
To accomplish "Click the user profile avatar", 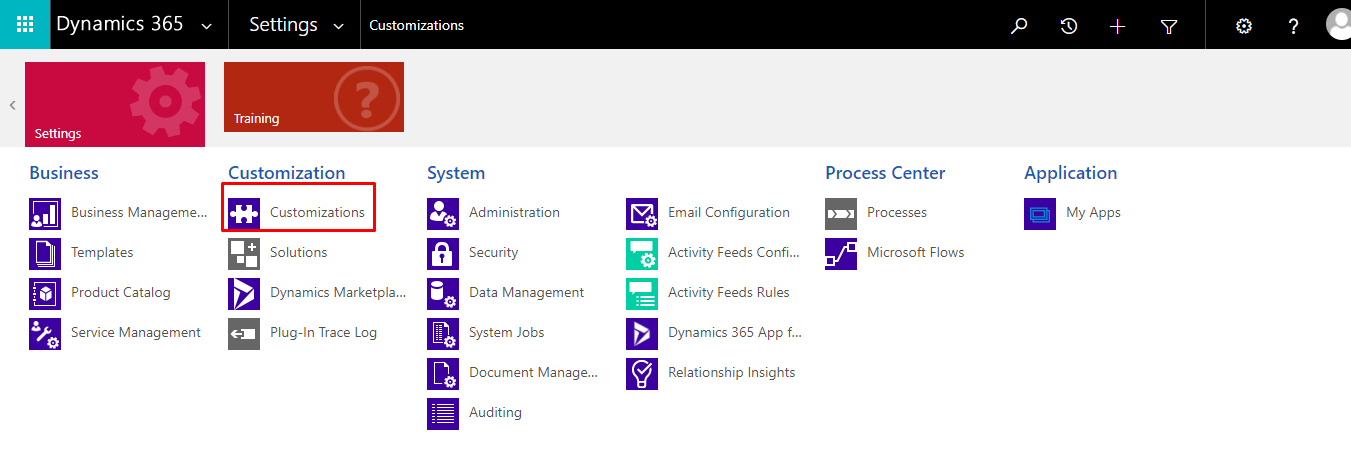I will (x=1338, y=24).
